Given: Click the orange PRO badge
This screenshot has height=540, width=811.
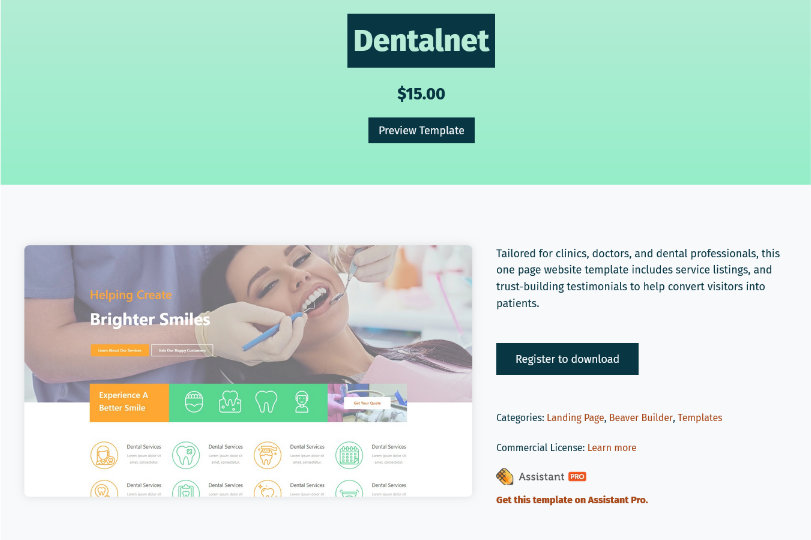Looking at the screenshot, I should tap(577, 476).
